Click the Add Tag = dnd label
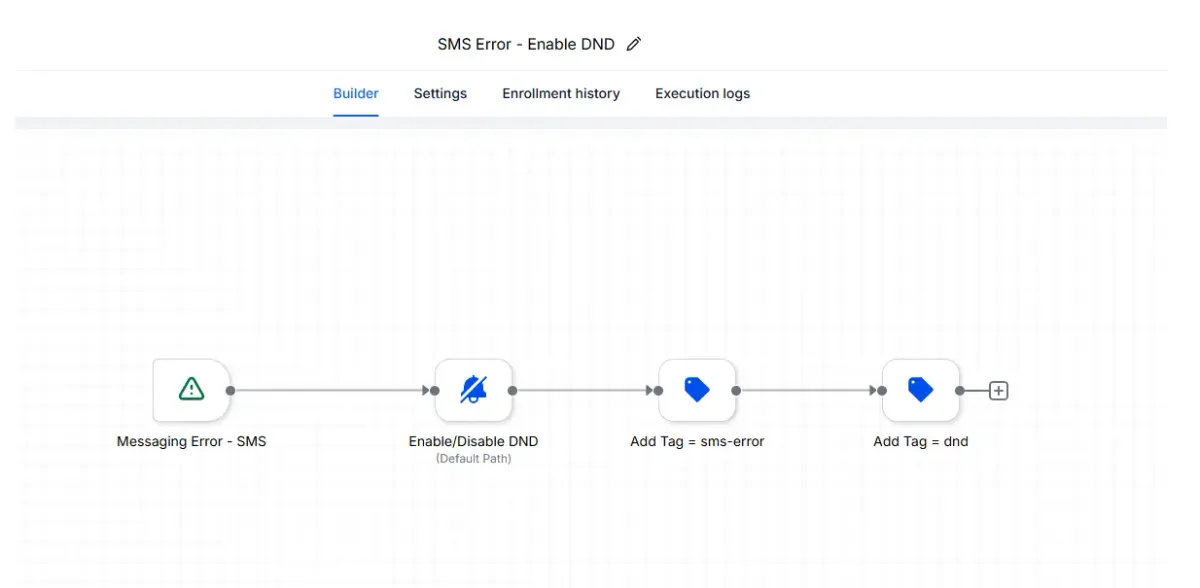 tap(921, 441)
